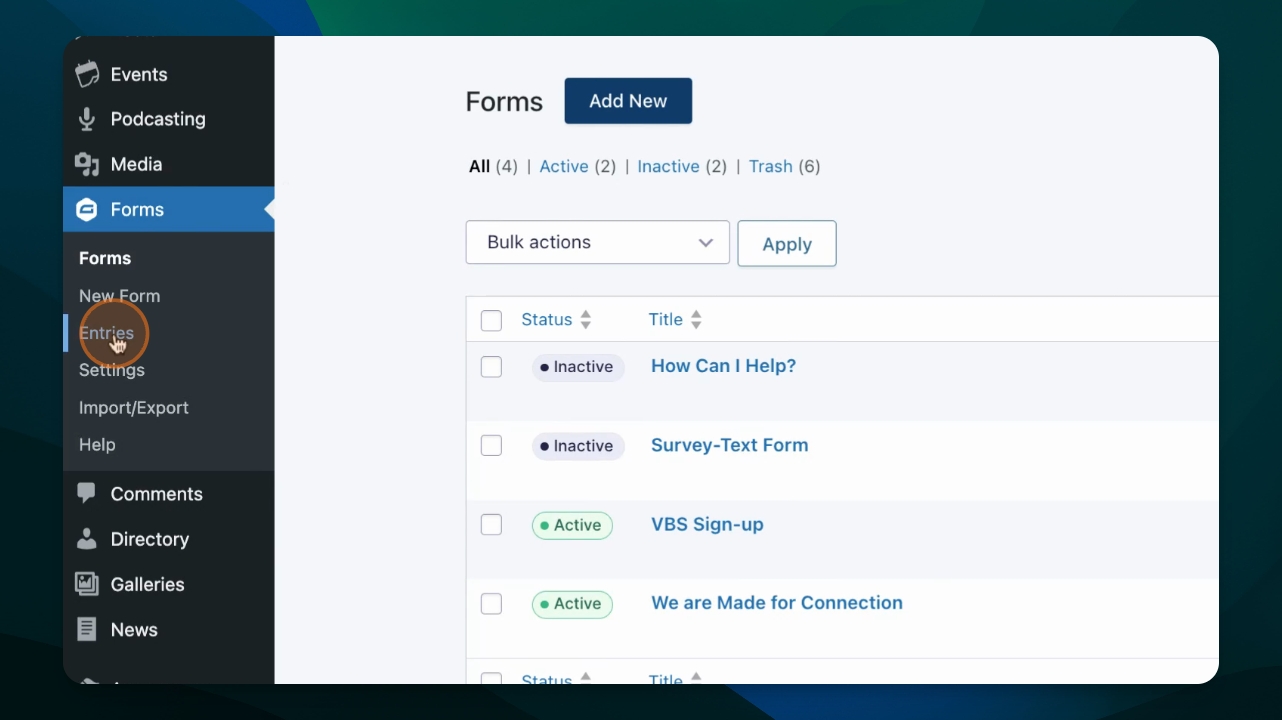Click the Apply bulk action button
The width and height of the screenshot is (1282, 720).
[787, 244]
